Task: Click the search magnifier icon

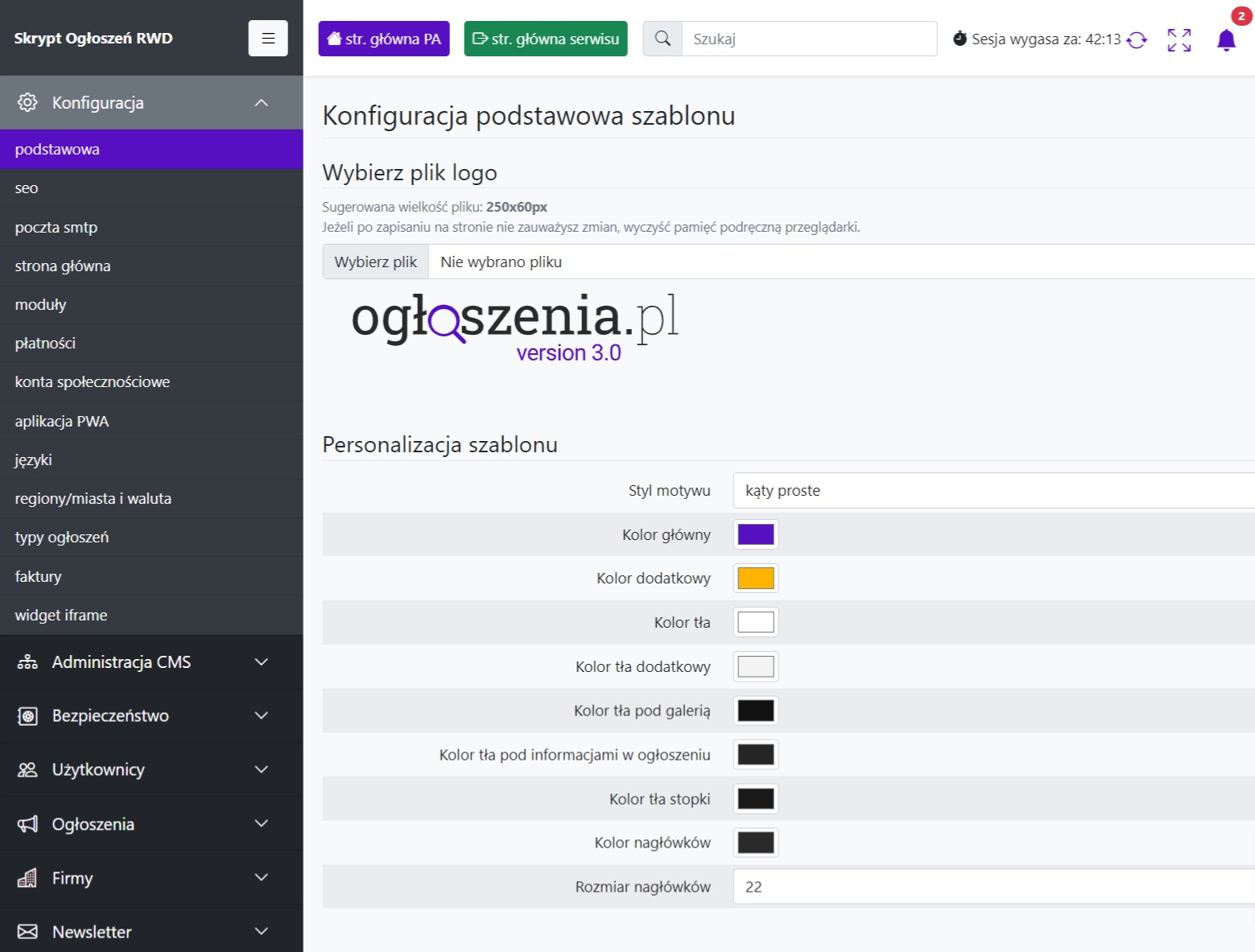Action: click(663, 39)
